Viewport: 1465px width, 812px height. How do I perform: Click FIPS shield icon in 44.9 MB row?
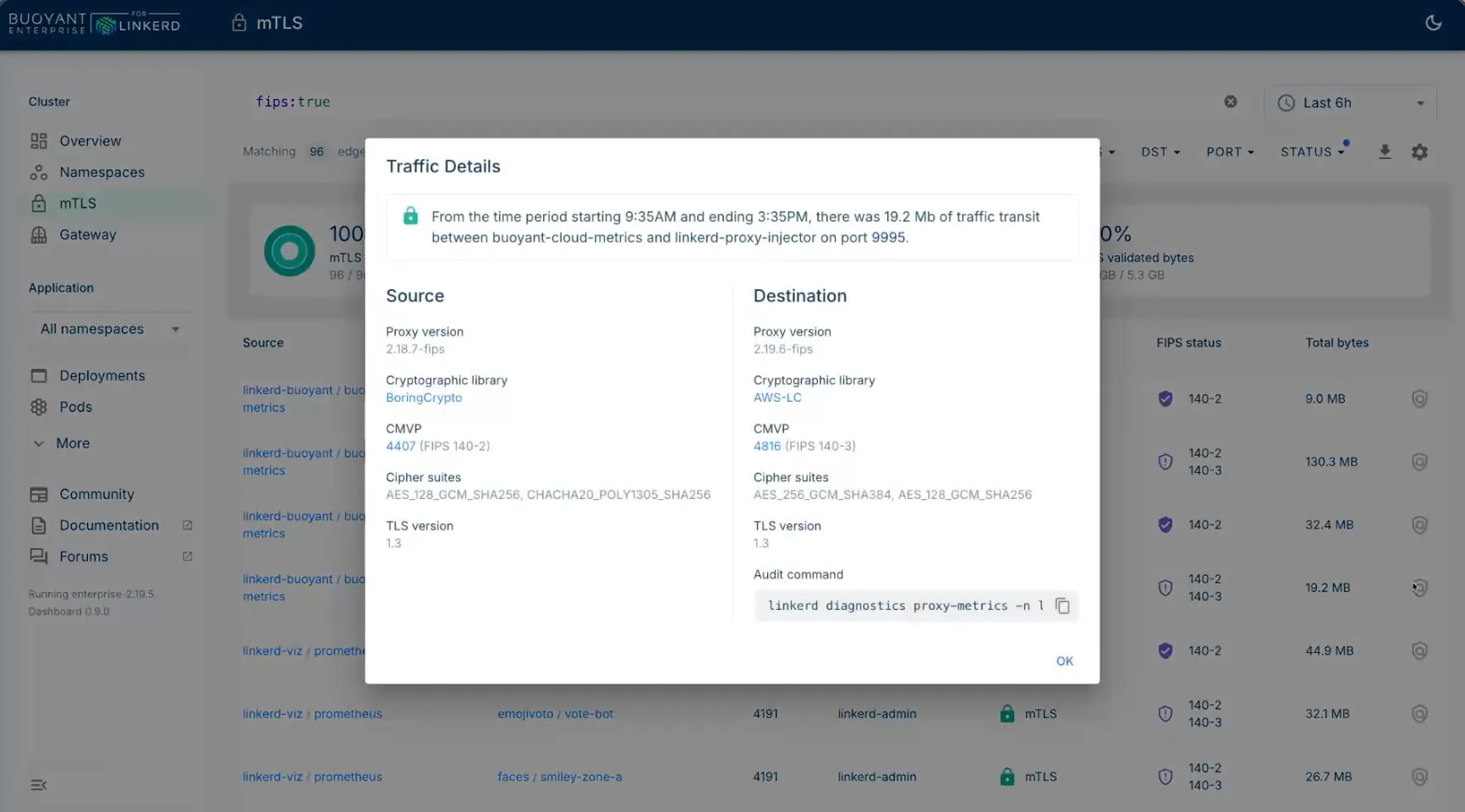point(1165,650)
